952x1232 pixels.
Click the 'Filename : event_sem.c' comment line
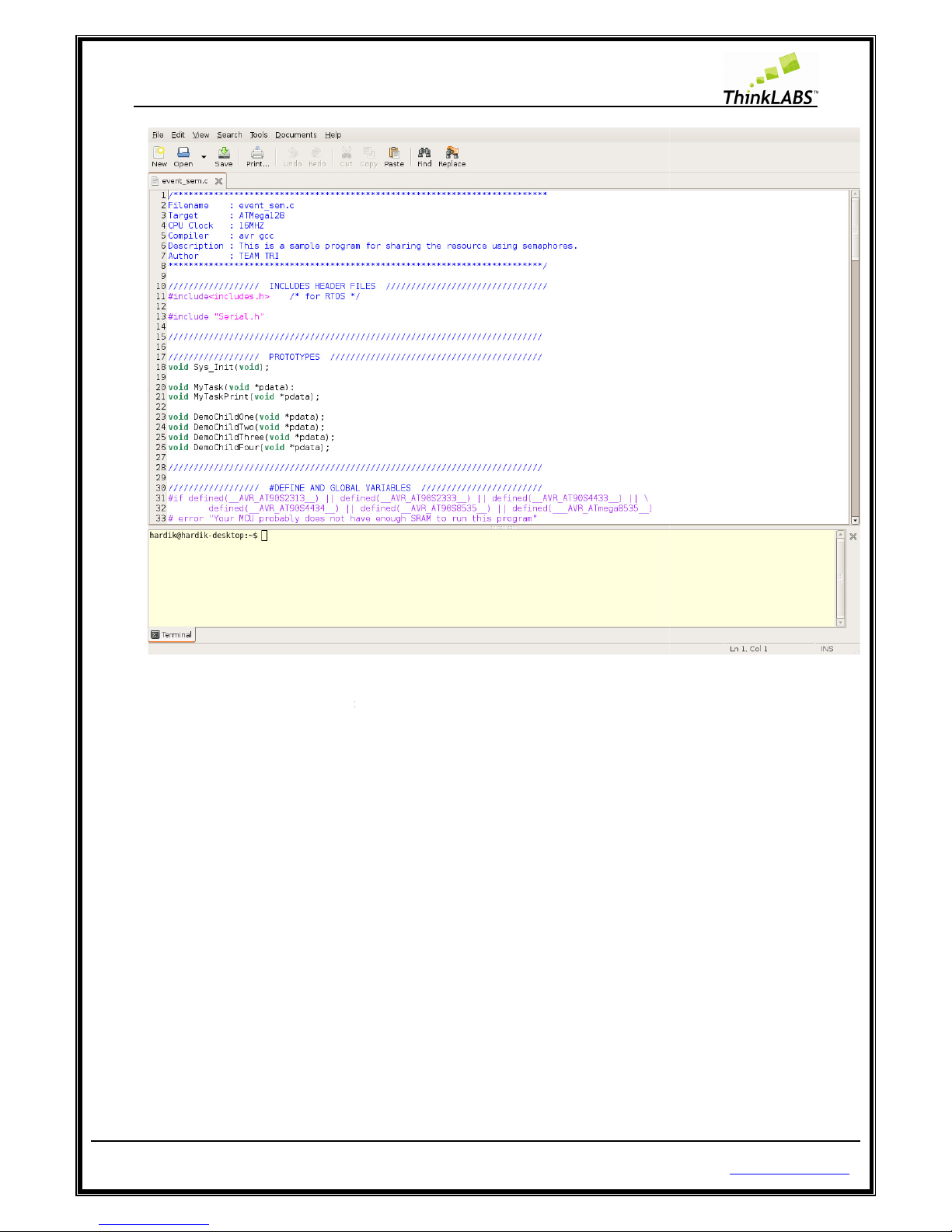click(231, 206)
